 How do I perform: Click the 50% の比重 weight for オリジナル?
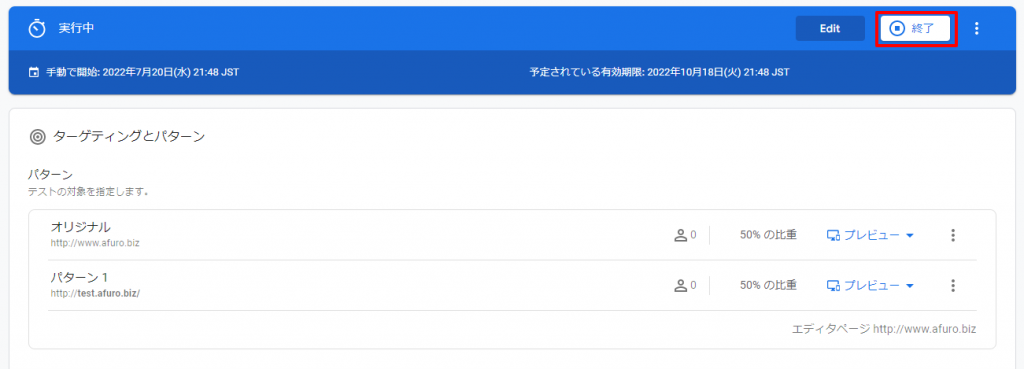[768, 234]
